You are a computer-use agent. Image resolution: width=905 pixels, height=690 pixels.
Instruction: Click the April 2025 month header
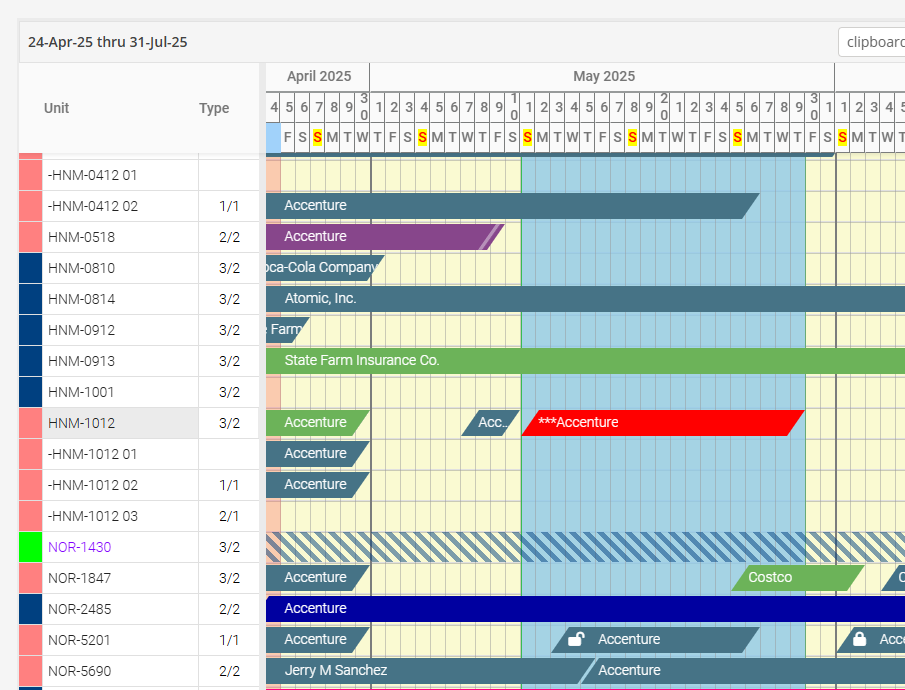[319, 76]
